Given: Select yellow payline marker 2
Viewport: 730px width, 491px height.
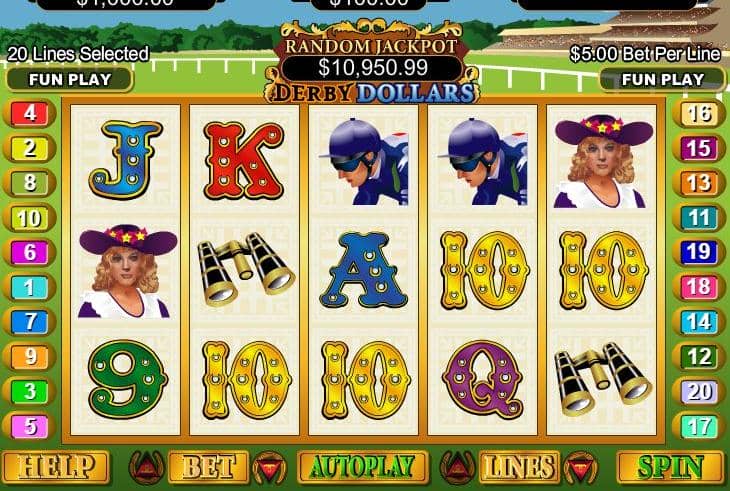Looking at the screenshot, I should [x=30, y=148].
